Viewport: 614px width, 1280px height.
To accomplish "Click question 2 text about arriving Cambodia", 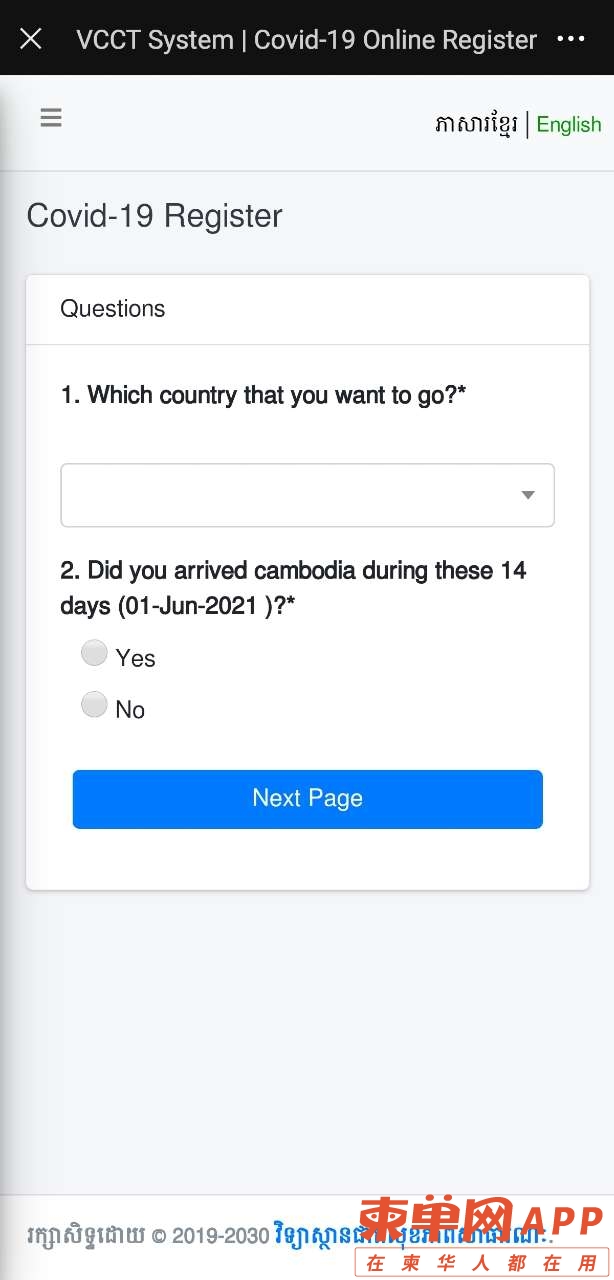I will tap(294, 588).
